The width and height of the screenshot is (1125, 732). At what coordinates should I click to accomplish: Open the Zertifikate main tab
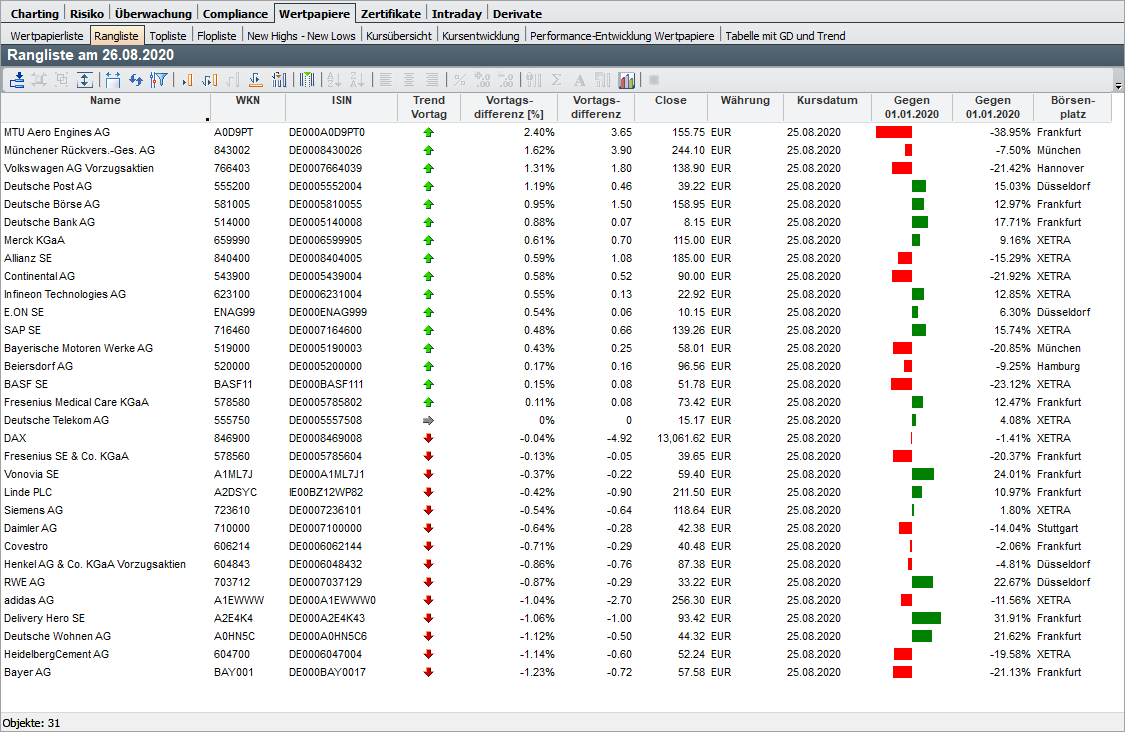click(391, 14)
